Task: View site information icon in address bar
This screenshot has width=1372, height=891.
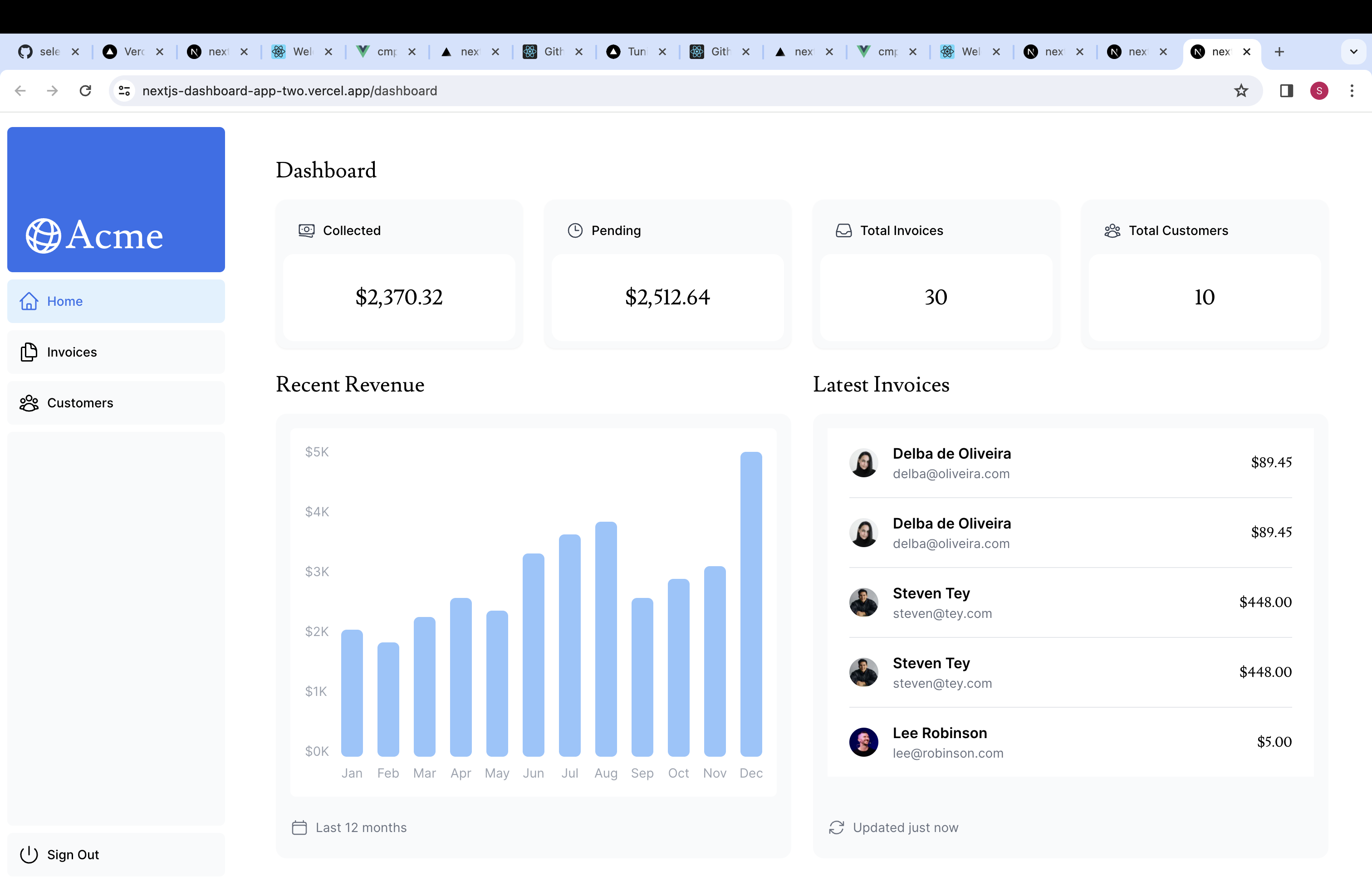Action: 124,90
